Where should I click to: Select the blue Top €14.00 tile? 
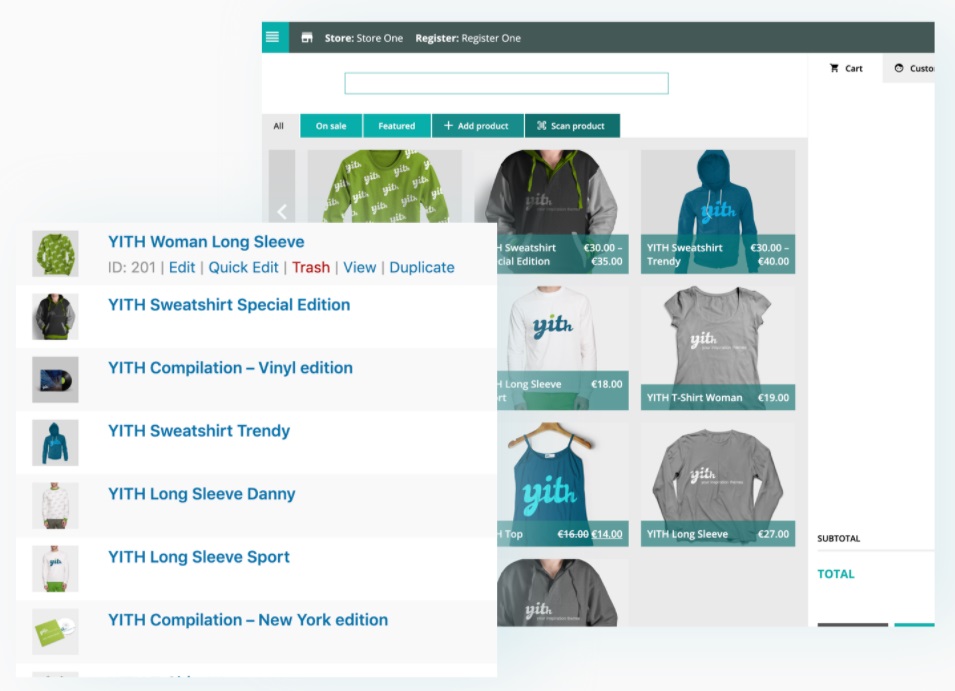[x=563, y=485]
